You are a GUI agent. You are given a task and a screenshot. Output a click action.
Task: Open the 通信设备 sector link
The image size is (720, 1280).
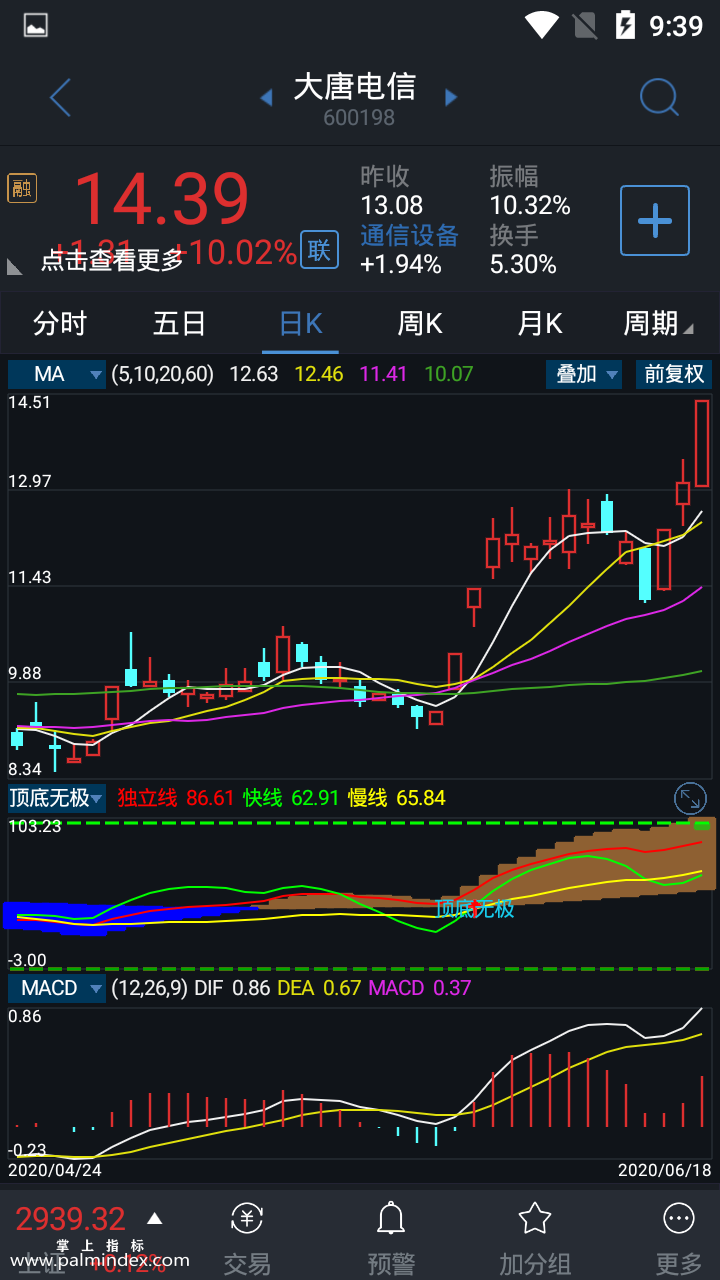409,235
